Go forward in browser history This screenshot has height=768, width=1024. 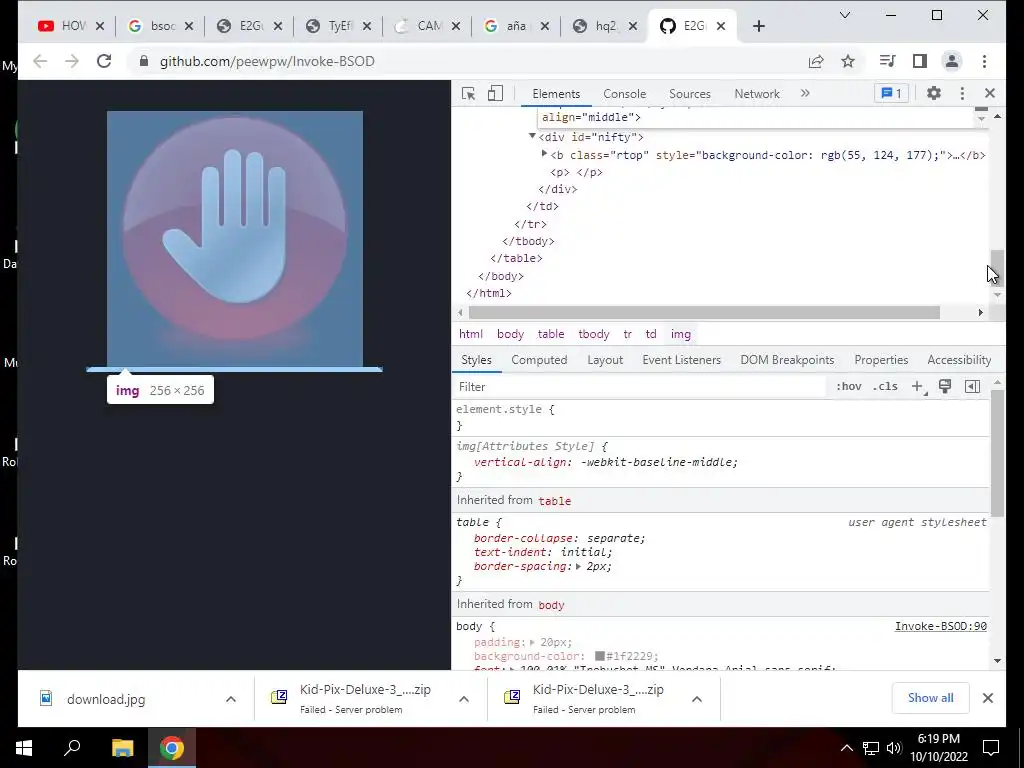pyautogui.click(x=72, y=61)
